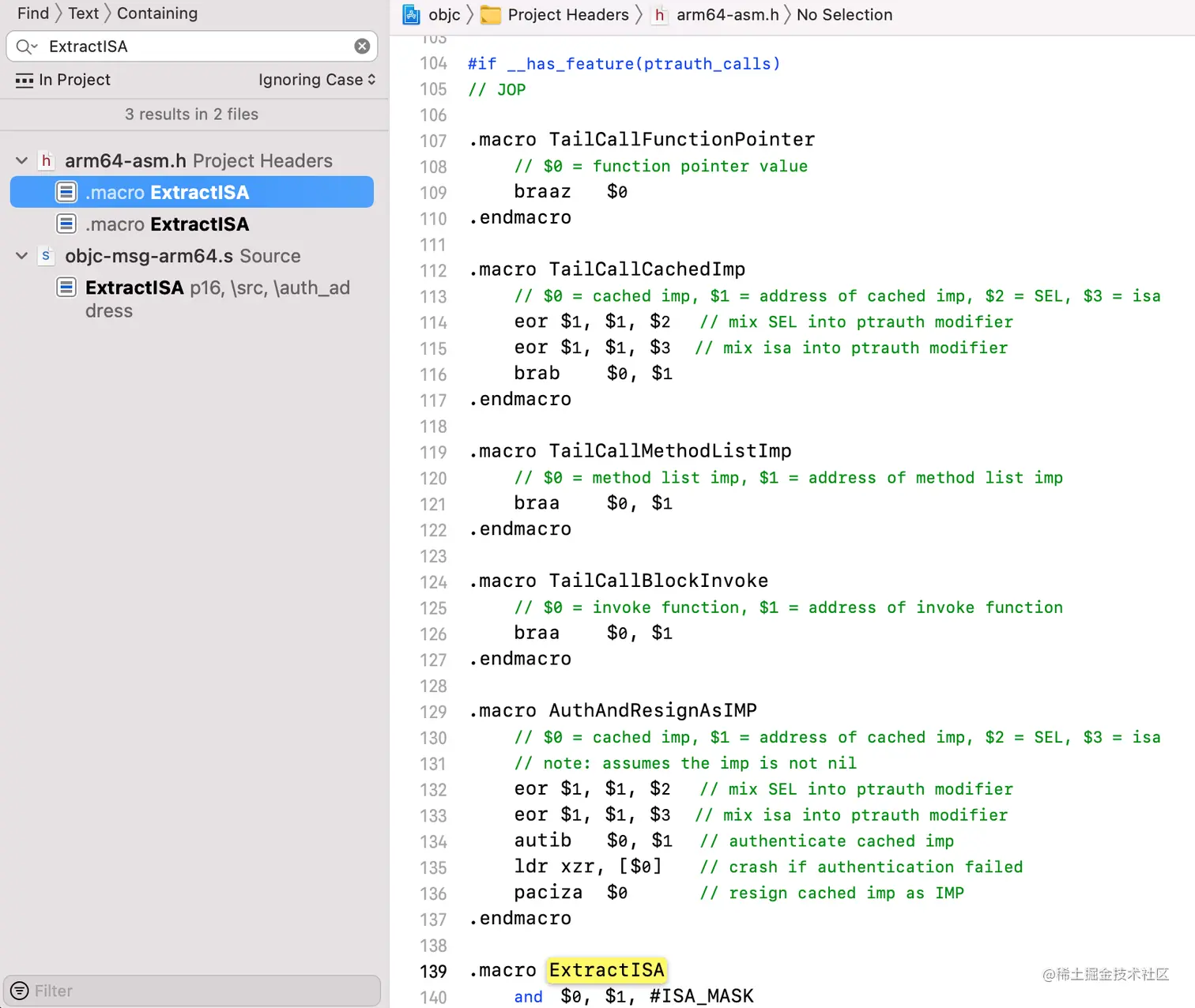The width and height of the screenshot is (1195, 1008).
Task: Select the Containing breadcrumb
Action: click(157, 13)
